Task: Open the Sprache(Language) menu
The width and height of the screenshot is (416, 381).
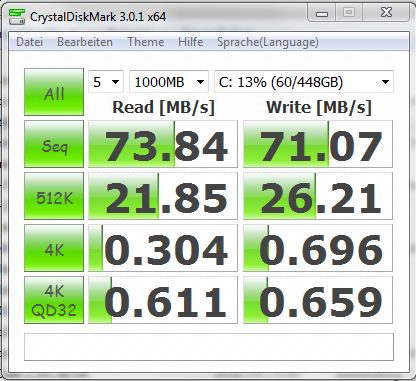Action: tap(268, 42)
